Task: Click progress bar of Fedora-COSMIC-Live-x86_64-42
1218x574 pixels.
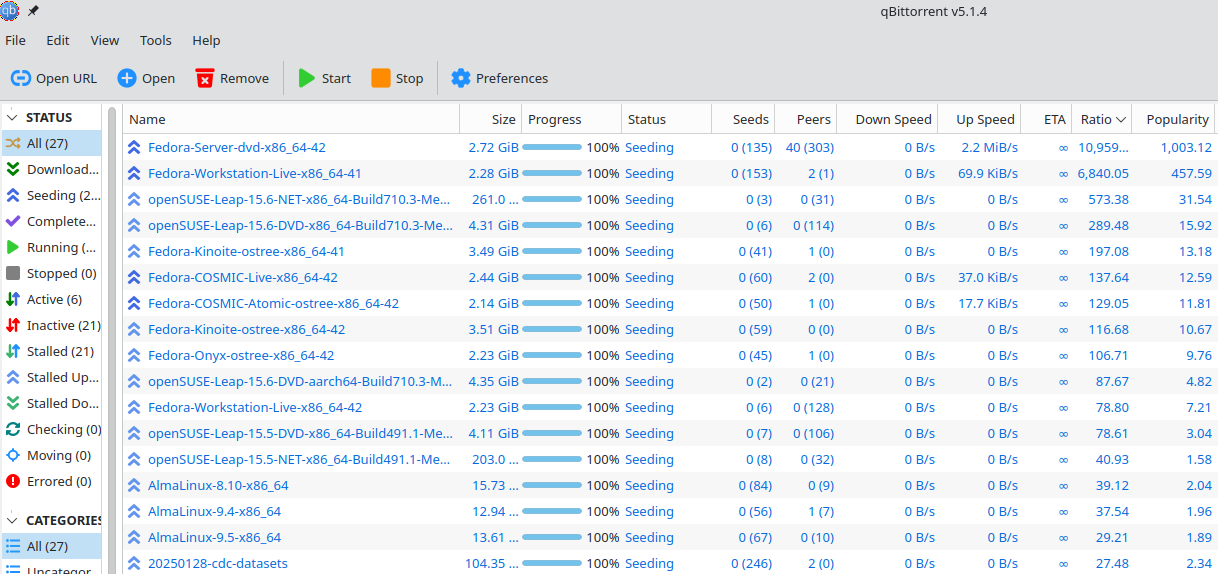Action: pyautogui.click(x=552, y=277)
